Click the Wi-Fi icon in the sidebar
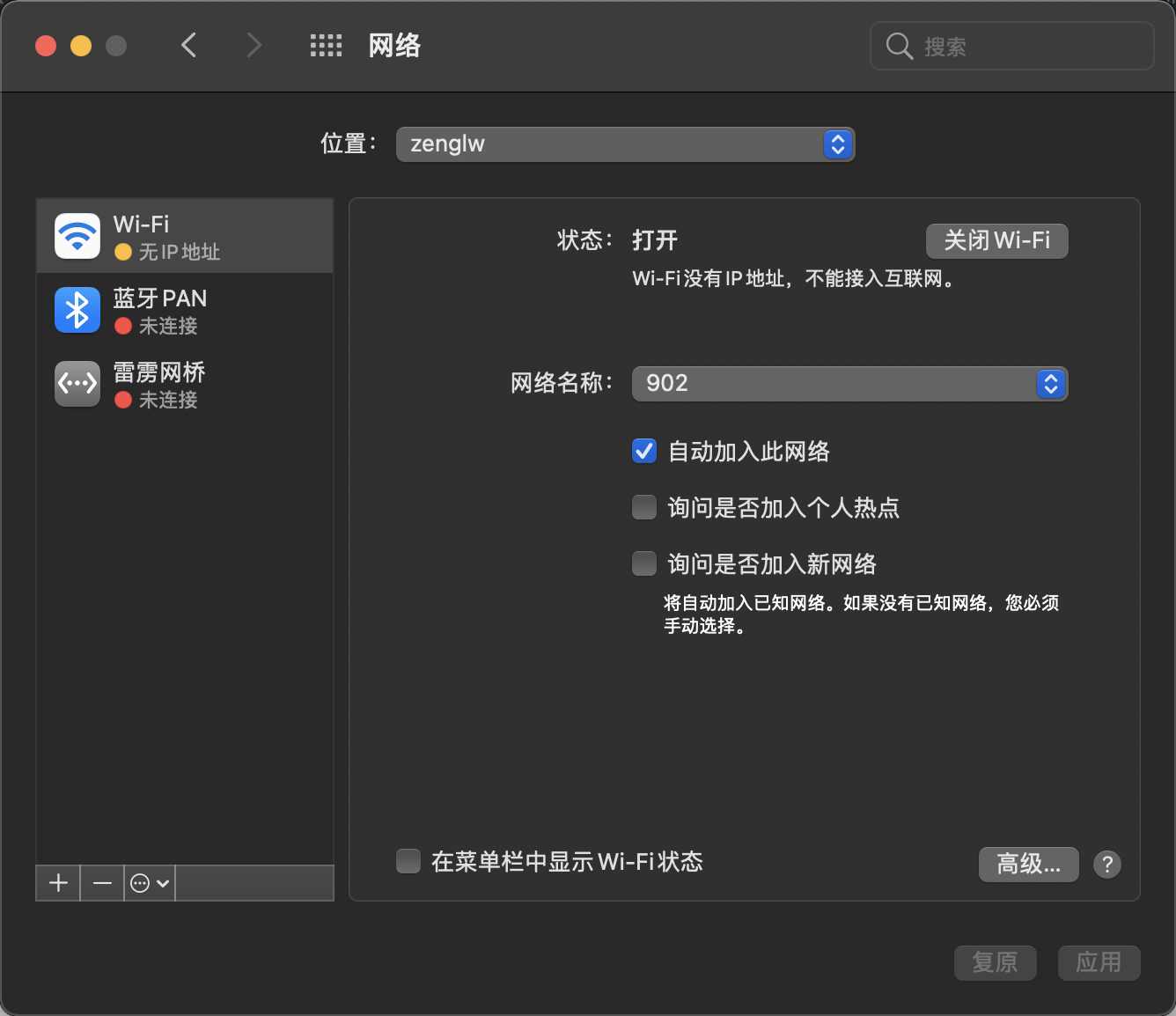Screen dimensions: 1176x1016 coord(77,236)
